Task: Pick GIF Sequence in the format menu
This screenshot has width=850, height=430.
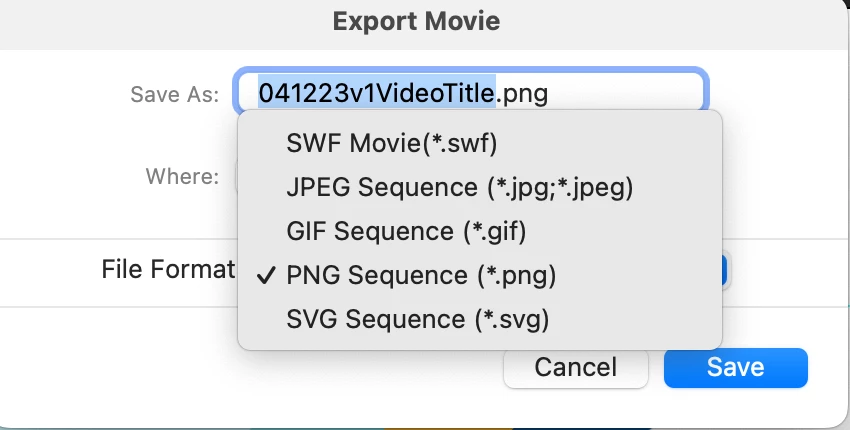Action: (x=405, y=231)
